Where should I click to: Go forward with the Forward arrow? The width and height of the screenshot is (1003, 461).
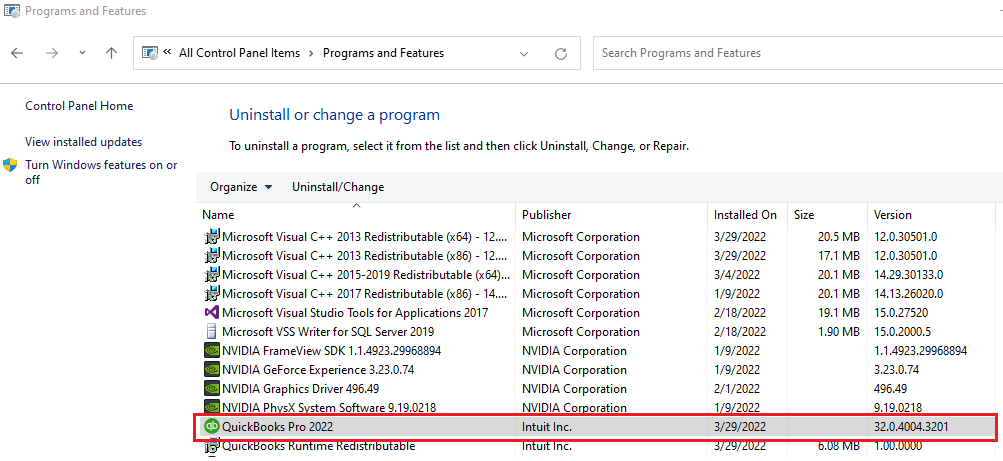tap(52, 53)
